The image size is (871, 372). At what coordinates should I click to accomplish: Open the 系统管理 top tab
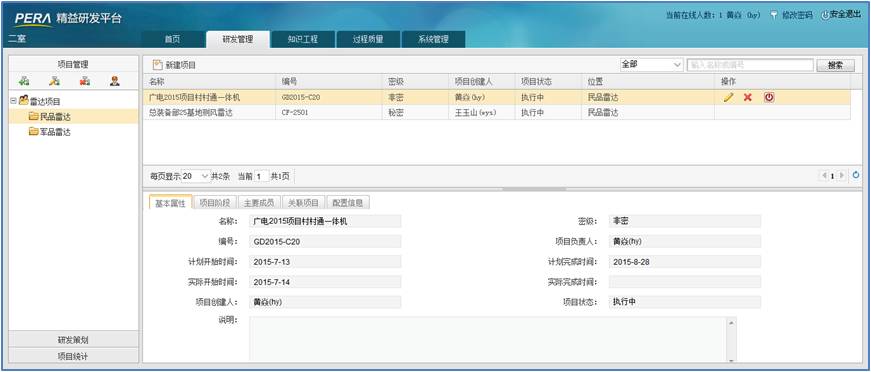click(x=433, y=39)
